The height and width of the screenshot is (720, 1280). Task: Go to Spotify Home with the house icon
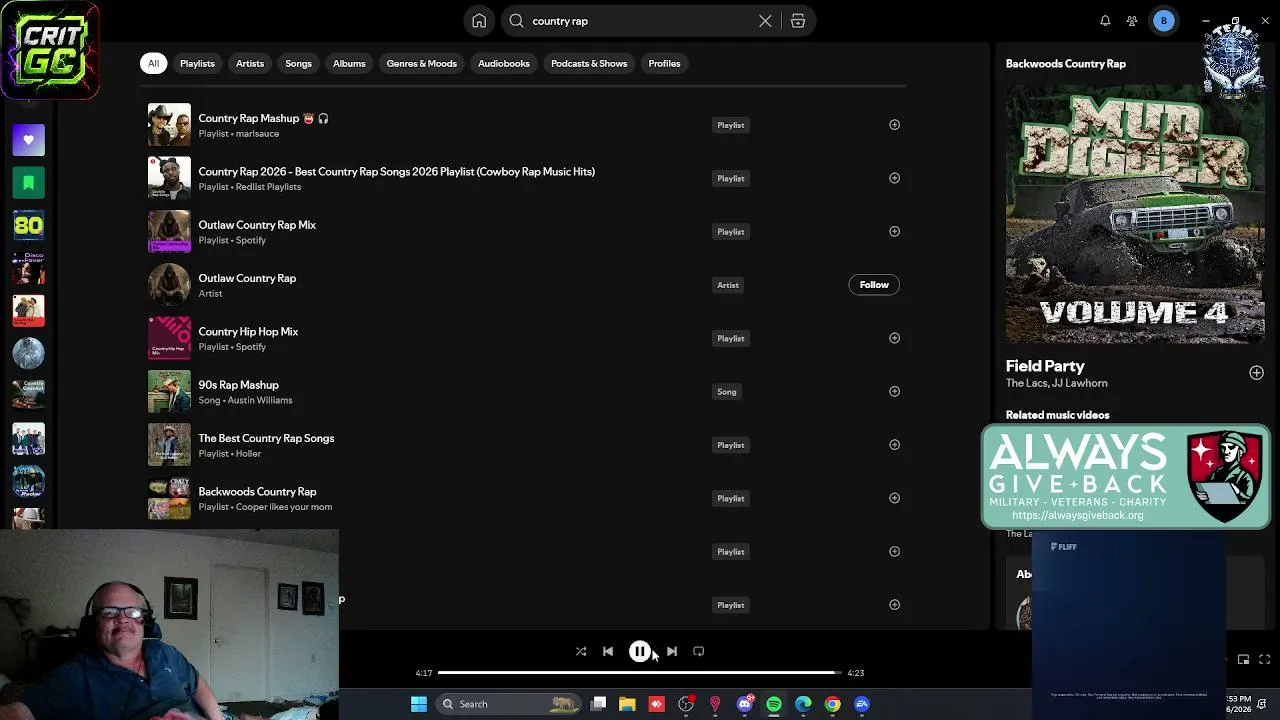pyautogui.click(x=479, y=21)
